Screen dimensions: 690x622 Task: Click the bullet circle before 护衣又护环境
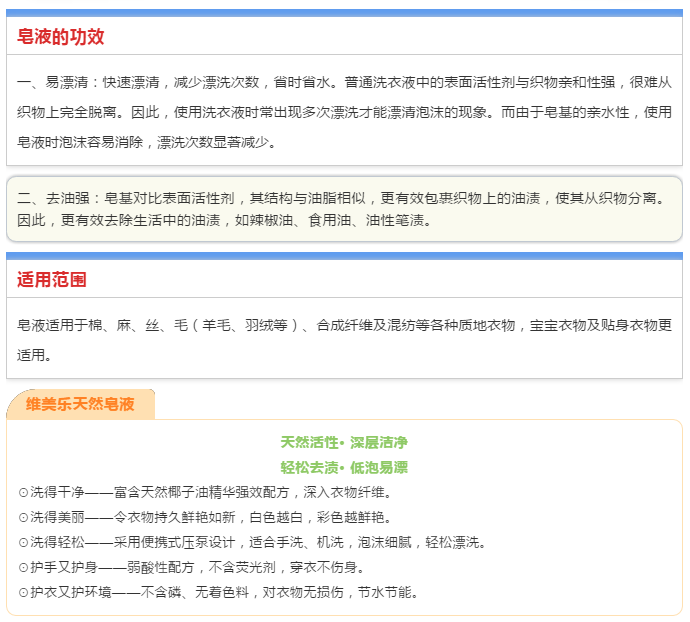click(x=23, y=593)
